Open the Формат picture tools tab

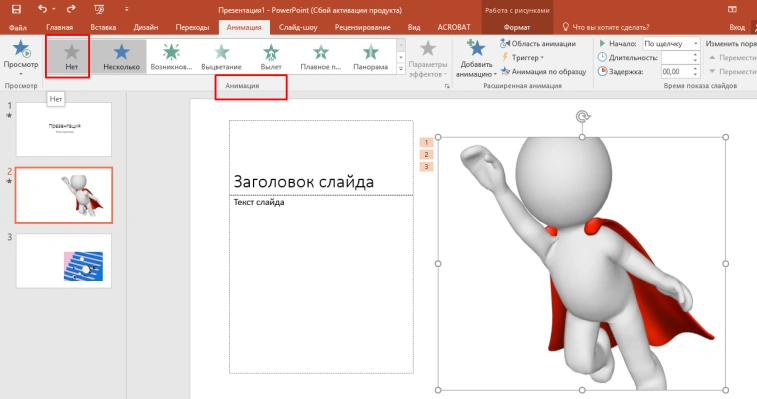pyautogui.click(x=517, y=27)
